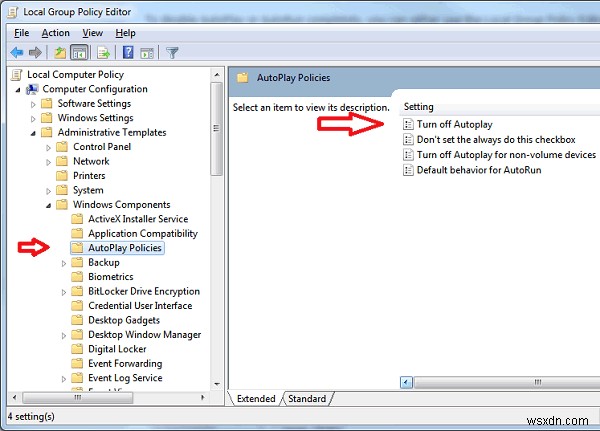This screenshot has height=431, width=600.
Task: Click the Digital Locker folder icon
Action: coord(77,349)
